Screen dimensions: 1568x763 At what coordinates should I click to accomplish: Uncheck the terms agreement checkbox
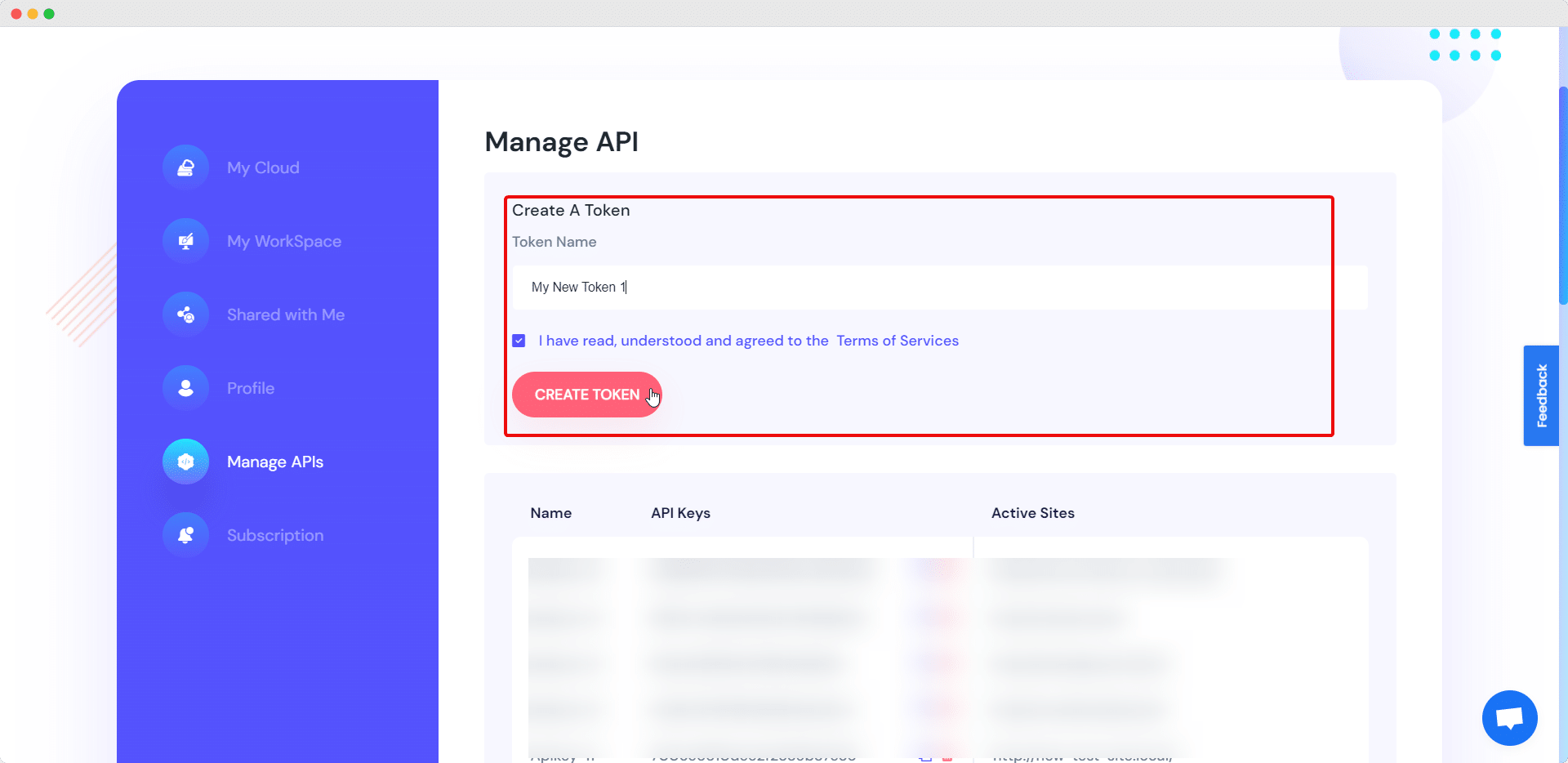click(x=519, y=341)
